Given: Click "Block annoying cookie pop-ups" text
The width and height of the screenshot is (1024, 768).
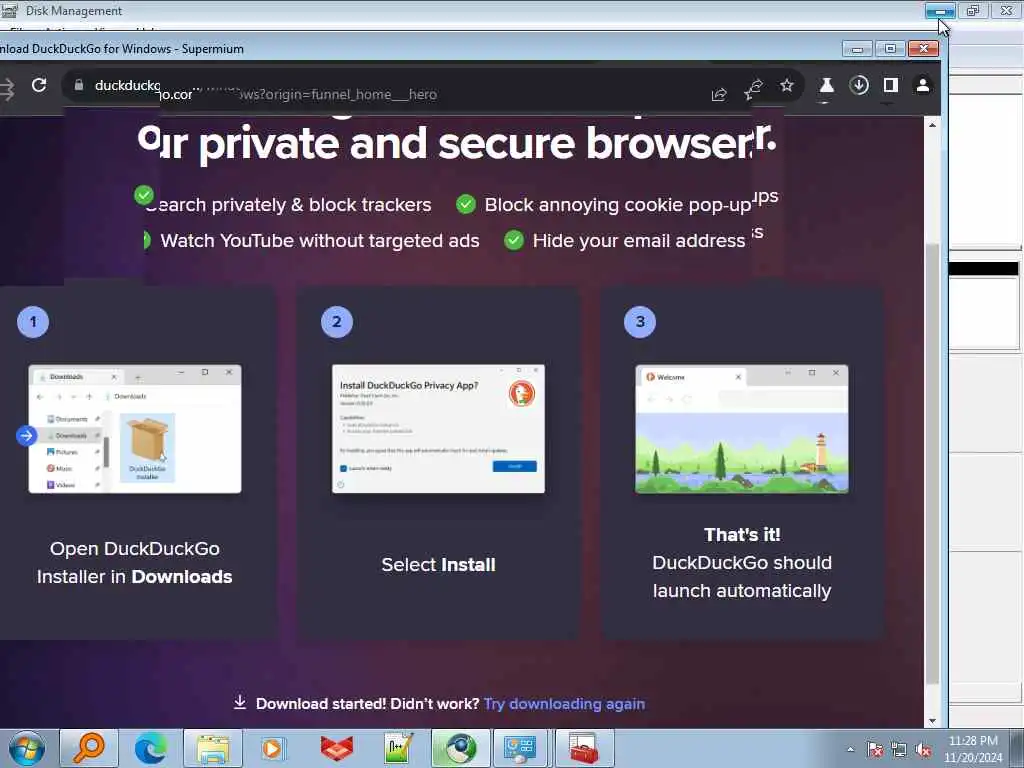Looking at the screenshot, I should click(631, 203).
